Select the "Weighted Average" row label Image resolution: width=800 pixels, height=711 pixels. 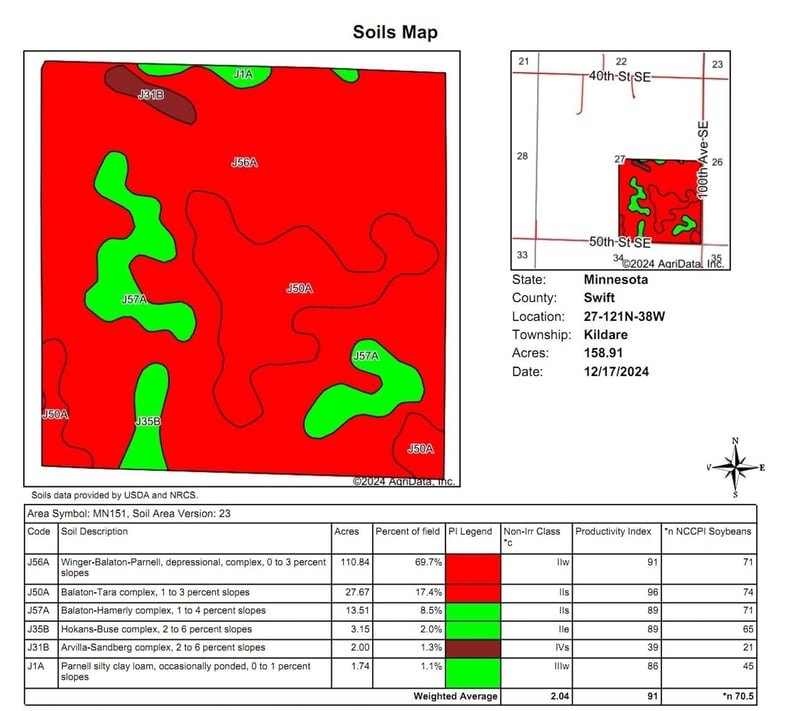tap(455, 696)
